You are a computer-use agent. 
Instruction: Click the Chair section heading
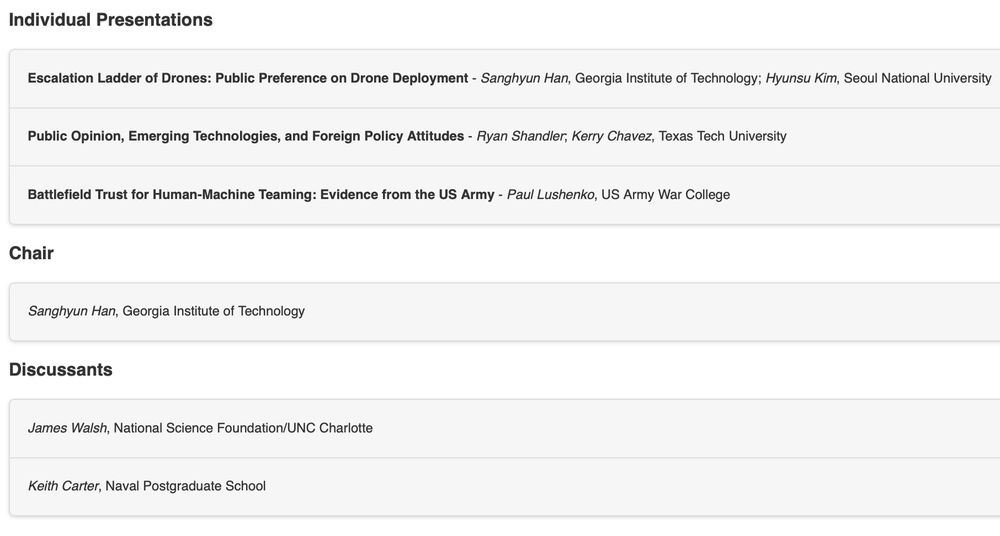point(31,253)
